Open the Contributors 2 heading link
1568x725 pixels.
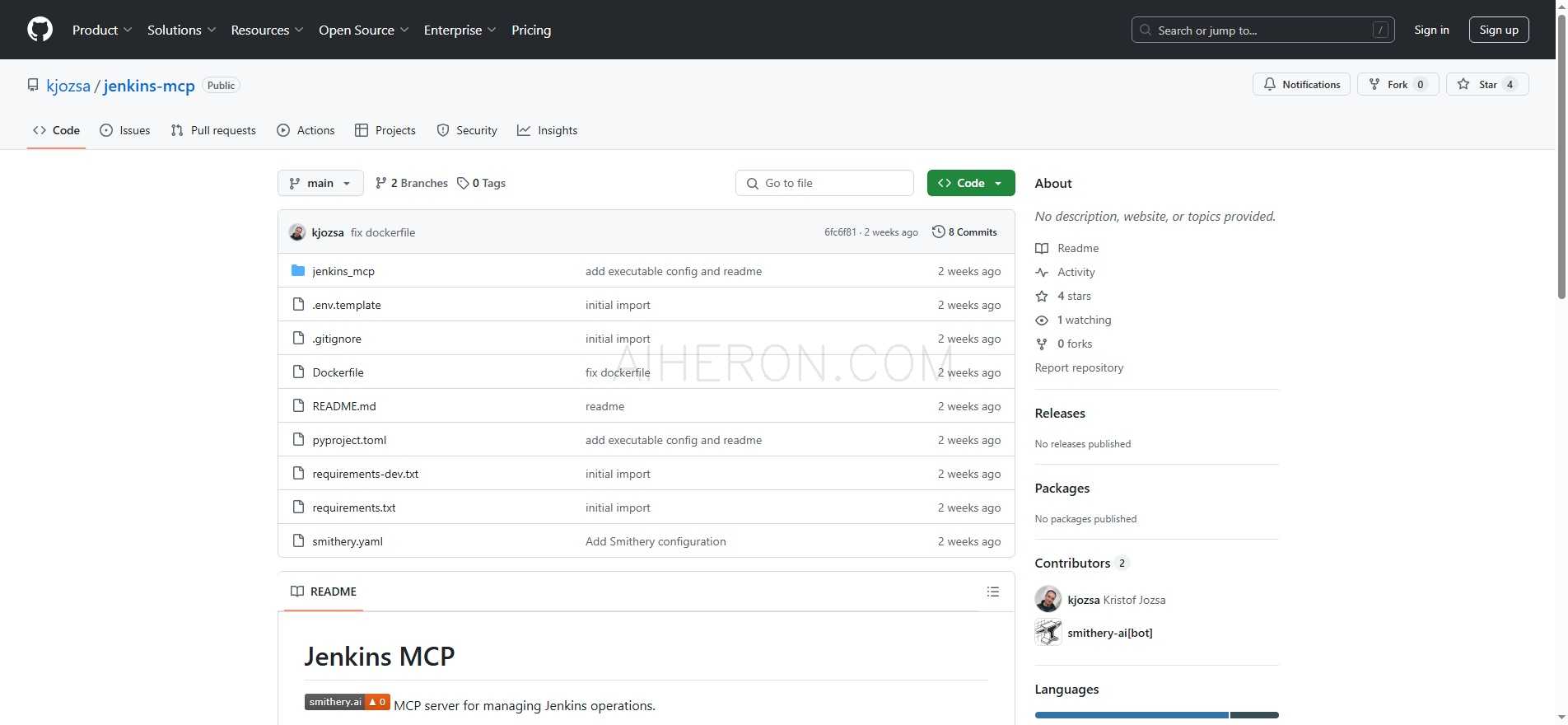tap(1081, 563)
